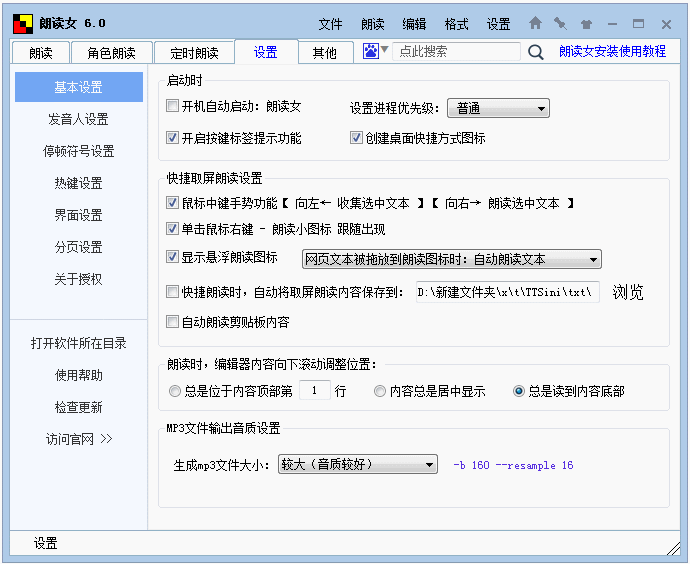Toggle 自动朗读剪贴板内容 checkbox
Viewport: 690px width, 564px height.
[172, 322]
